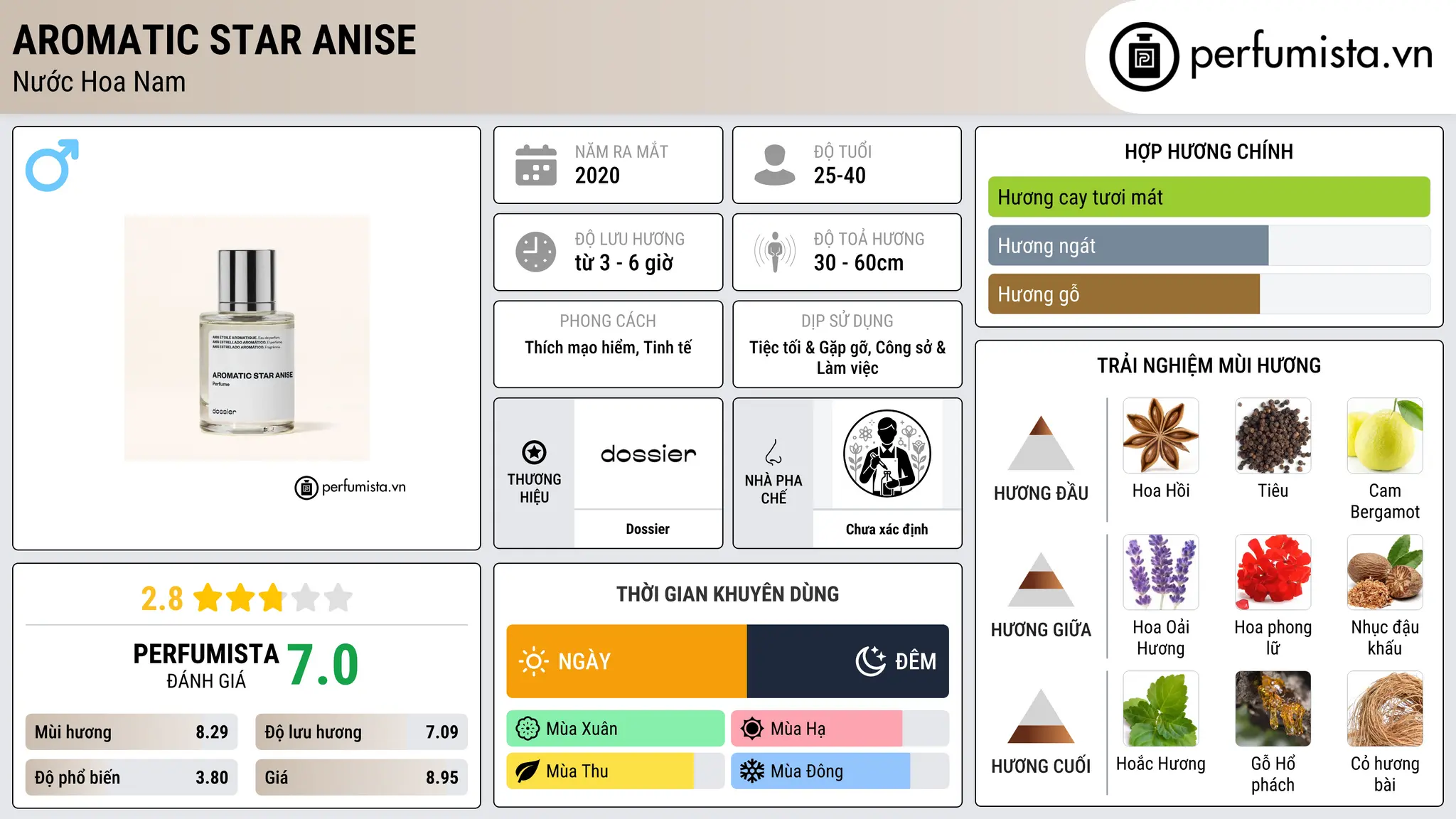Click the first gold rating star

click(x=208, y=598)
